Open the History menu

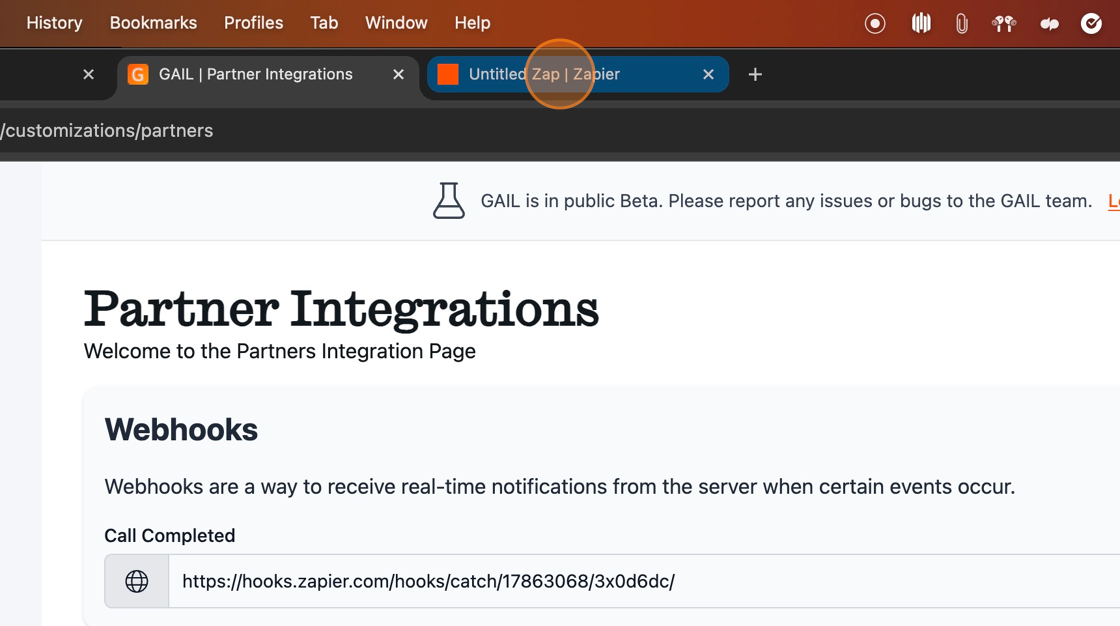(54, 23)
